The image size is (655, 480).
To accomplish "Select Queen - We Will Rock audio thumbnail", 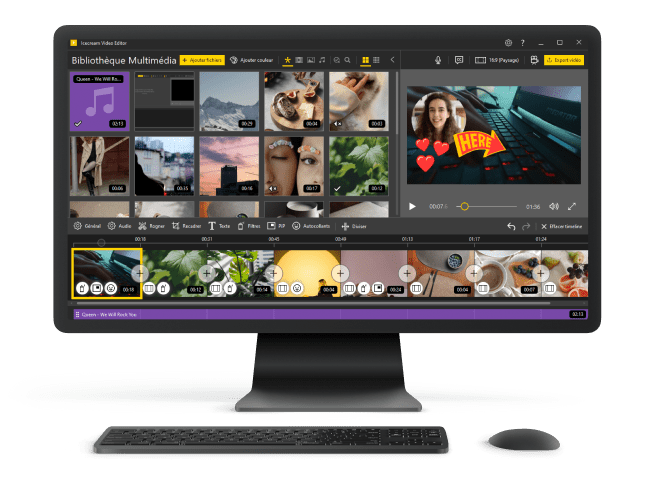I will pyautogui.click(x=100, y=102).
